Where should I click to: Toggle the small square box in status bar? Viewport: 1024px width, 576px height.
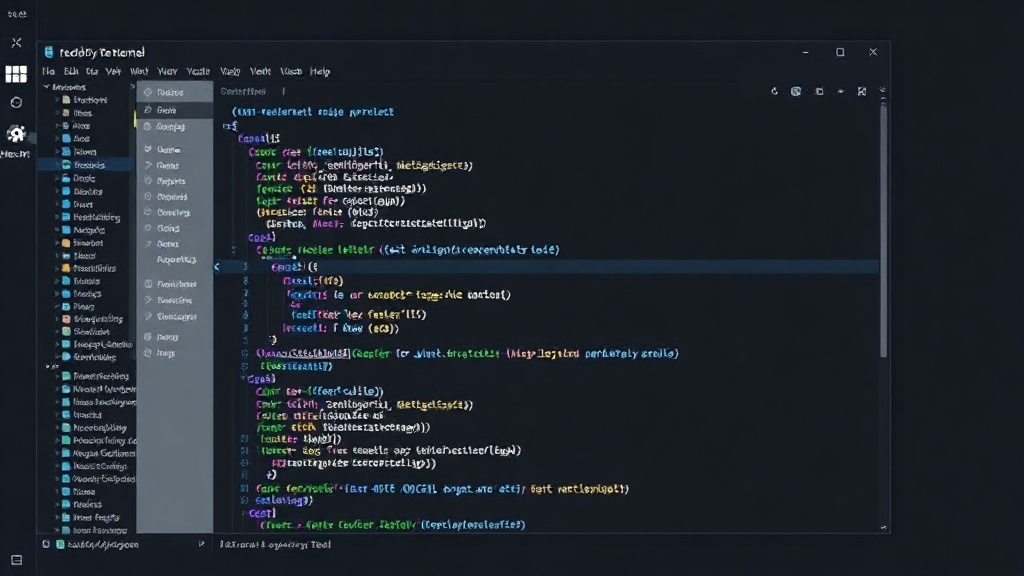coord(46,544)
